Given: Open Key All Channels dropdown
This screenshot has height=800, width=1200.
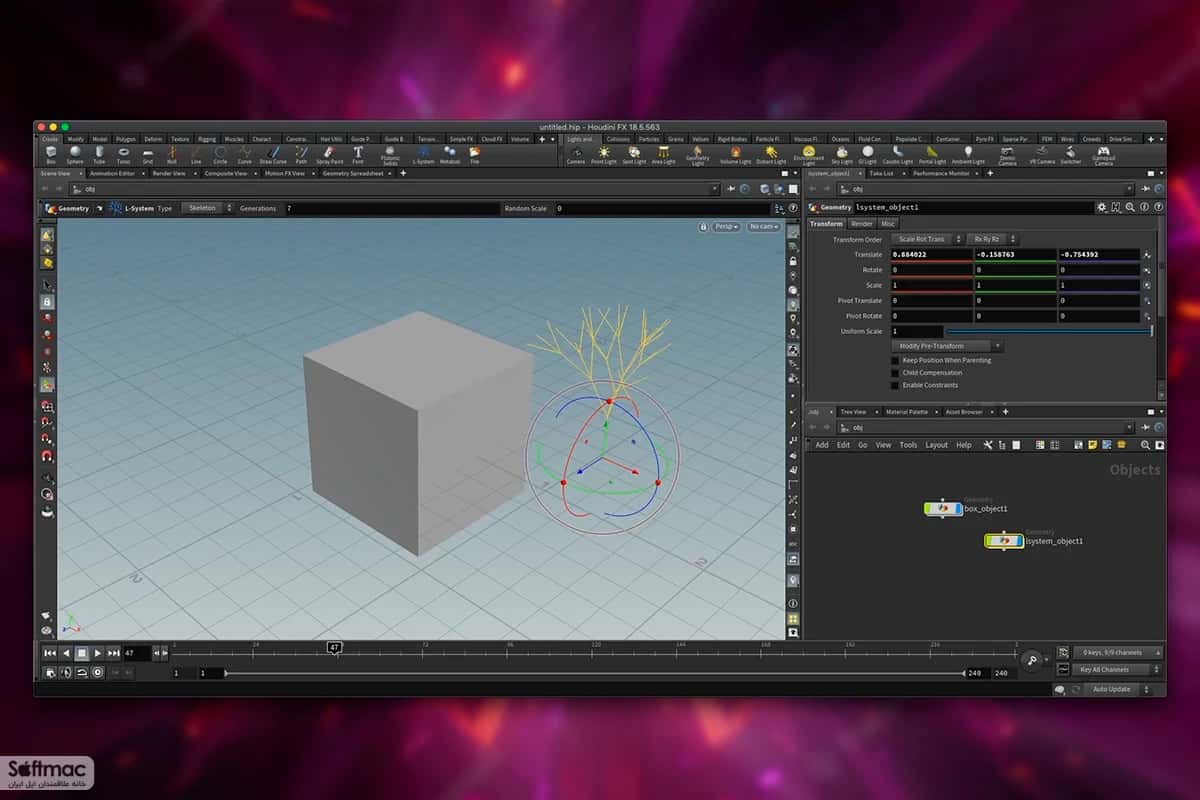Looking at the screenshot, I should tap(1117, 670).
